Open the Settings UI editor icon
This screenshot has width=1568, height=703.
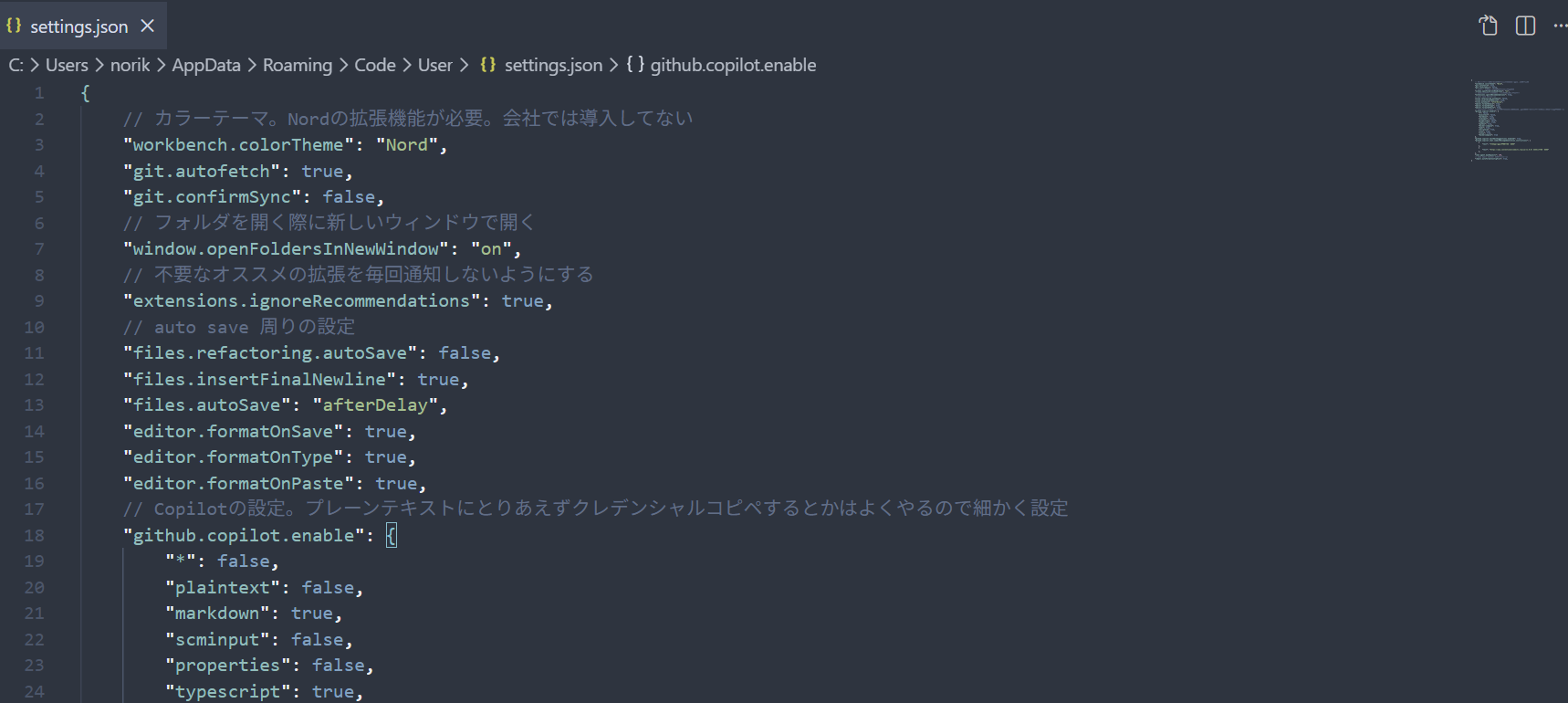tap(1488, 26)
